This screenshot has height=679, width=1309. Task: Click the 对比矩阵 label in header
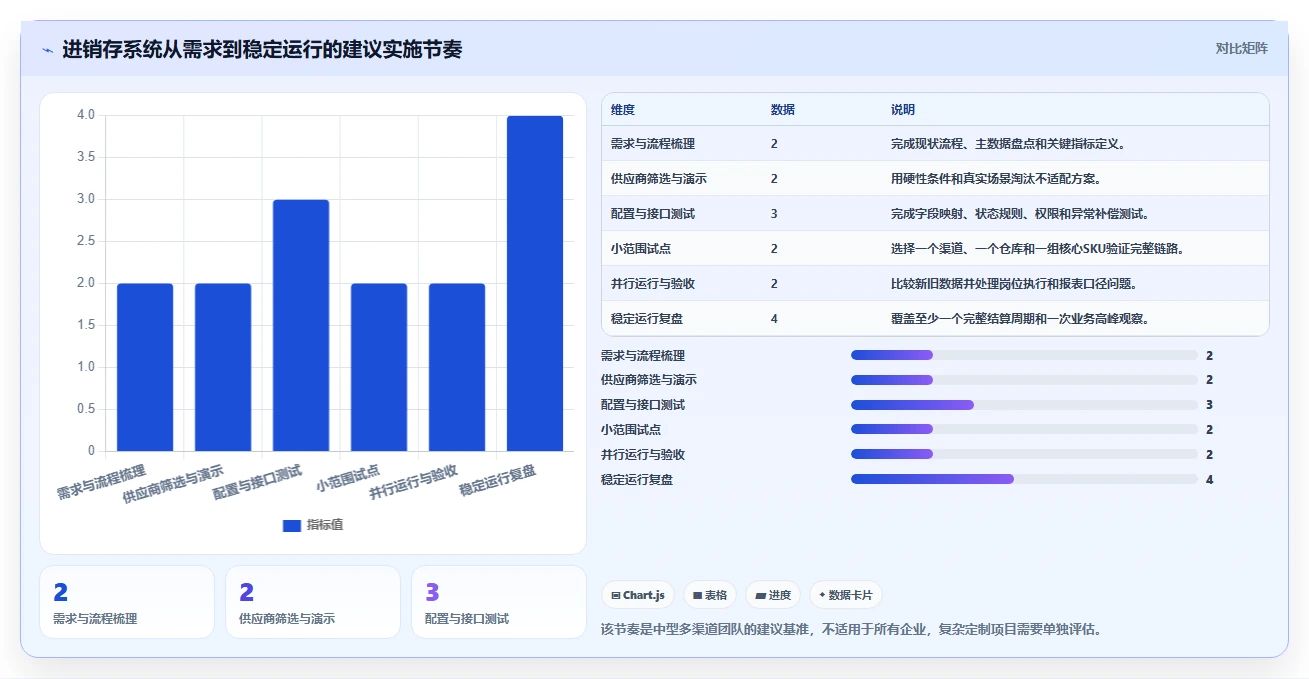[x=1241, y=48]
